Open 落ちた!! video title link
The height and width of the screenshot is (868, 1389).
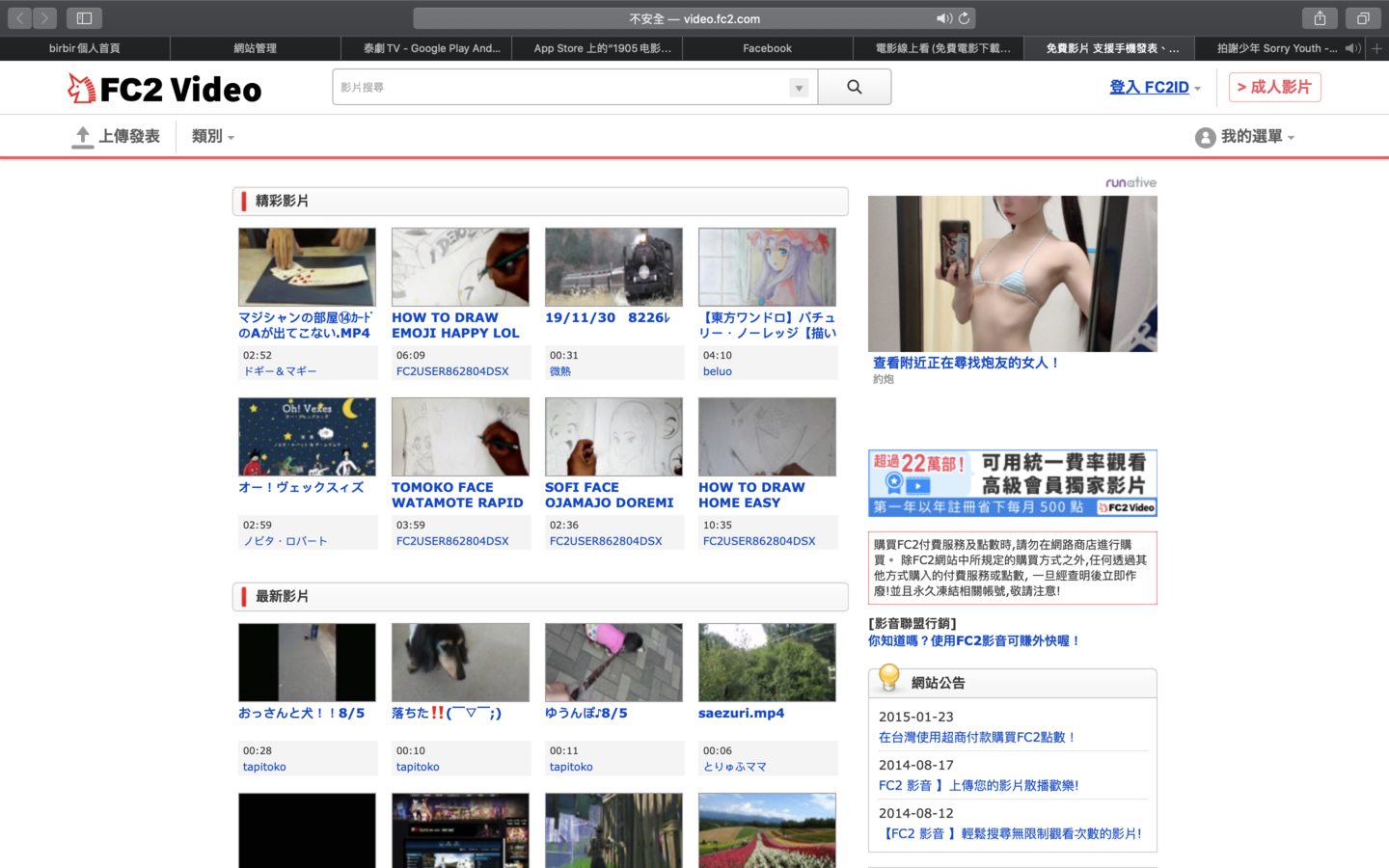pos(447,713)
